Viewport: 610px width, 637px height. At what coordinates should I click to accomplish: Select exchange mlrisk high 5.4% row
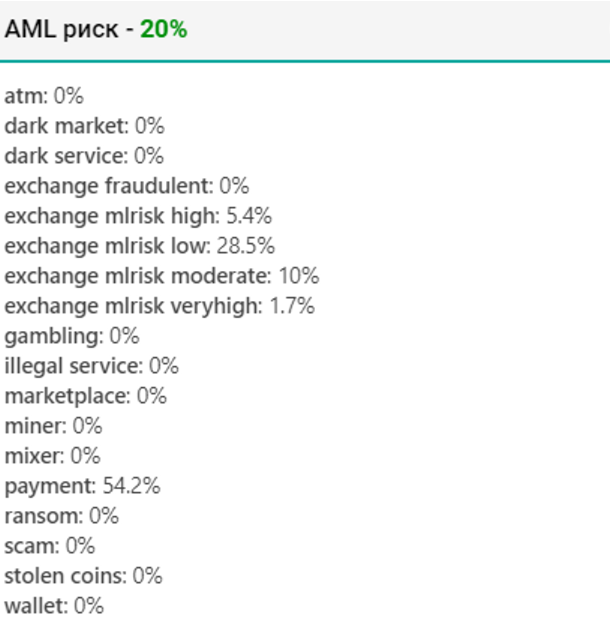(138, 216)
